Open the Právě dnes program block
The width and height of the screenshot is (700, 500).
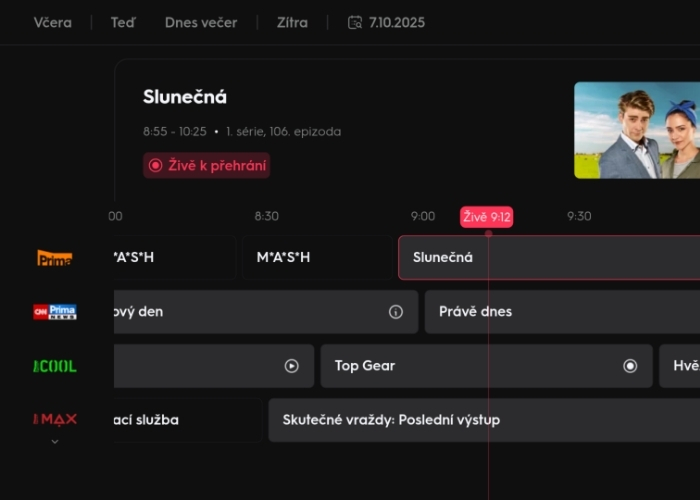pos(560,312)
